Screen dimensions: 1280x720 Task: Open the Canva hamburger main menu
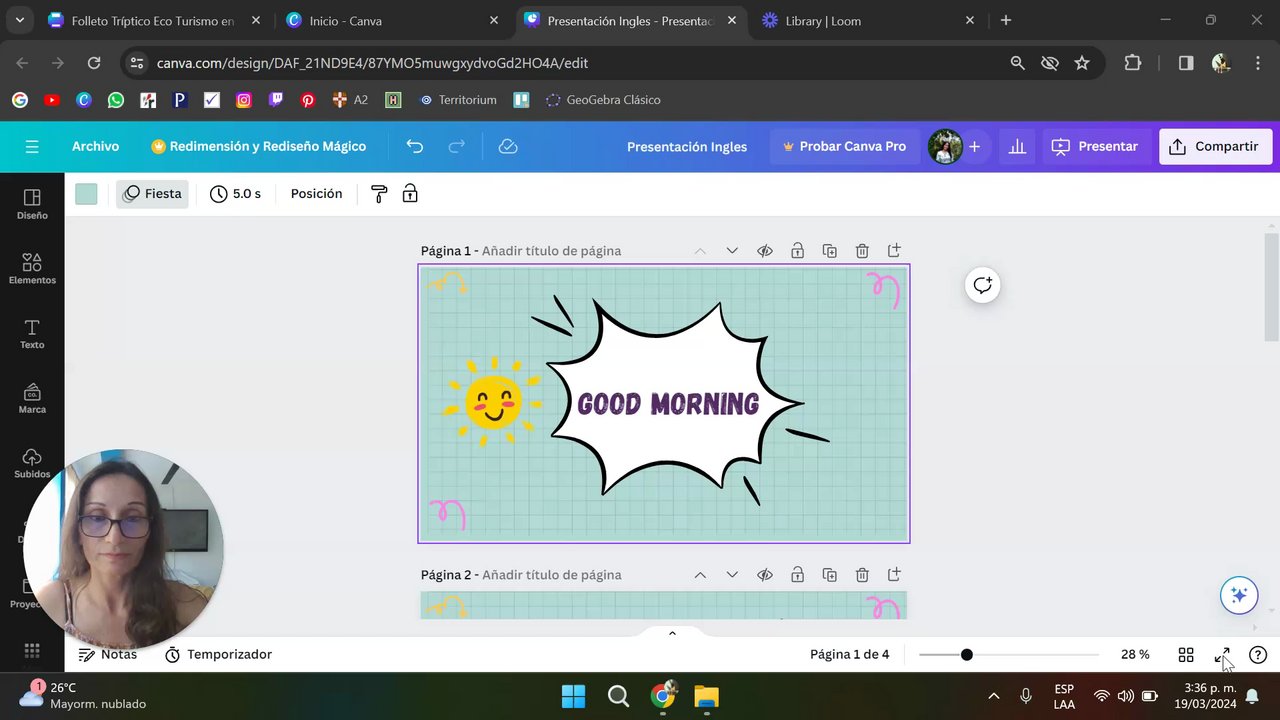[x=32, y=147]
